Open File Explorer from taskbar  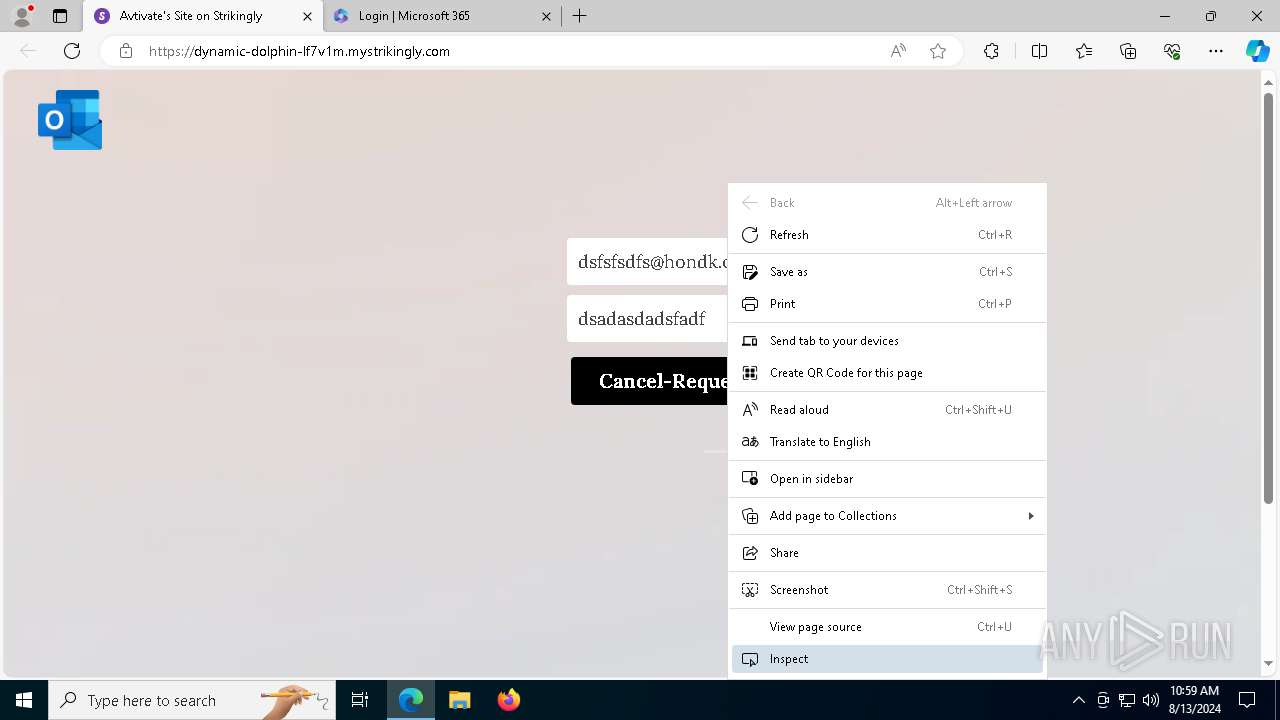[x=459, y=700]
